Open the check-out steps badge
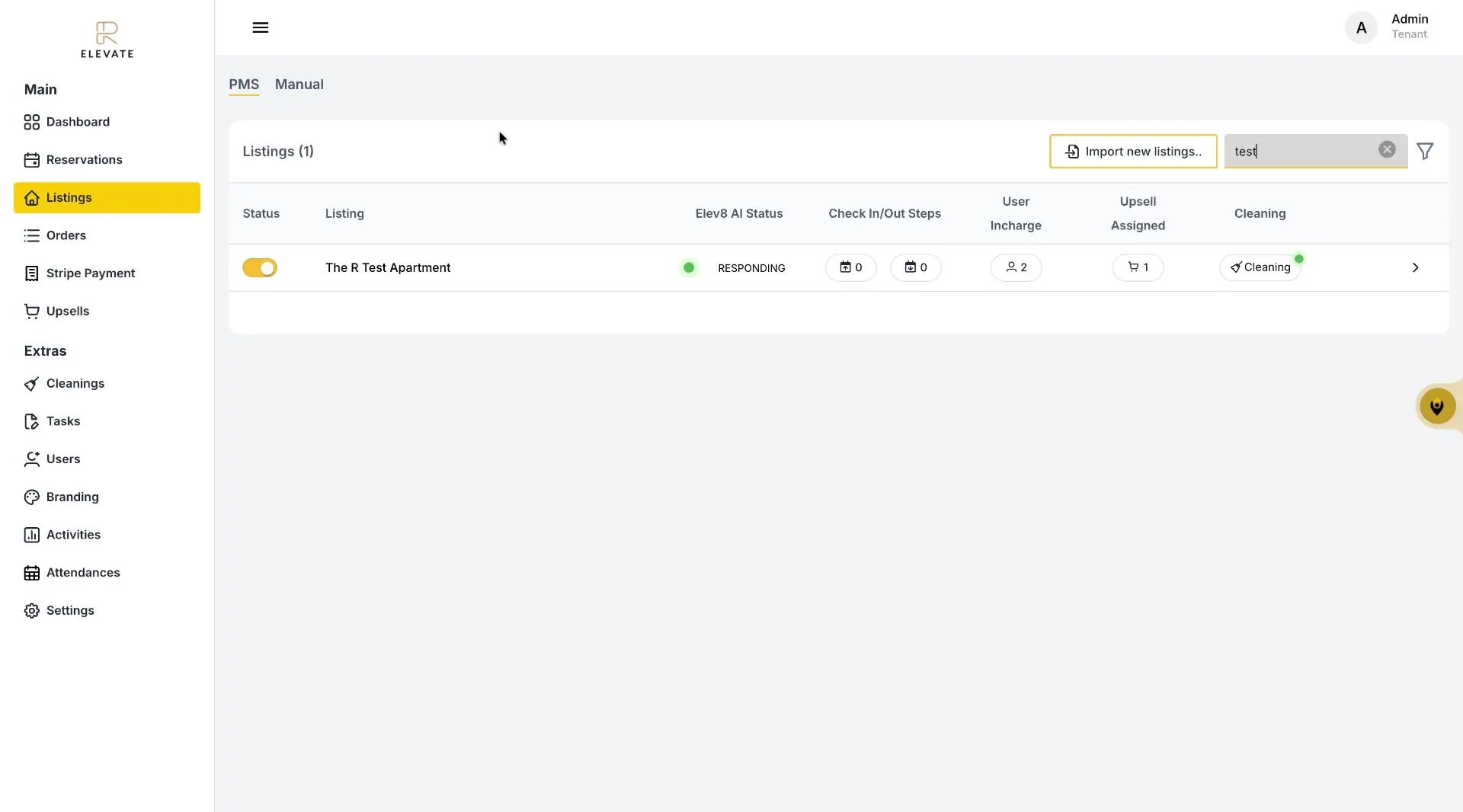The image size is (1463, 812). pos(915,267)
